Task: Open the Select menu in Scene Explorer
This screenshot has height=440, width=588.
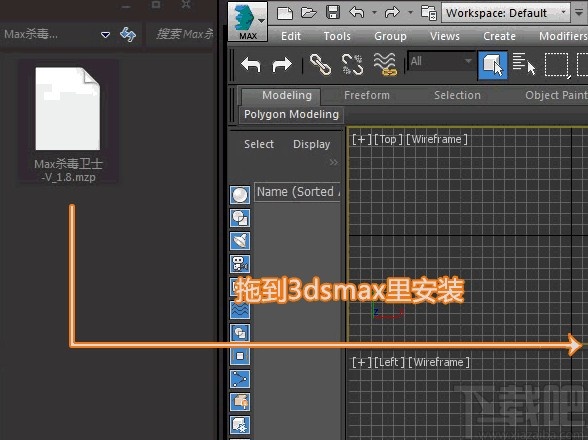Action: click(x=259, y=144)
